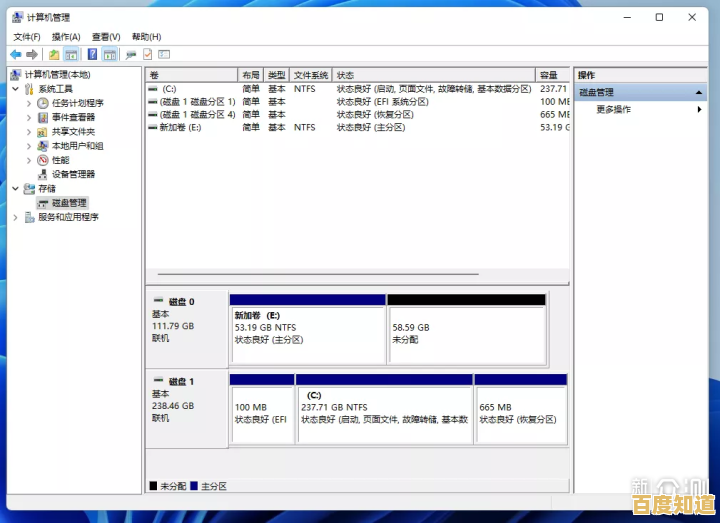
Task: Click the Properties checkmark toolbar icon
Action: click(147, 54)
